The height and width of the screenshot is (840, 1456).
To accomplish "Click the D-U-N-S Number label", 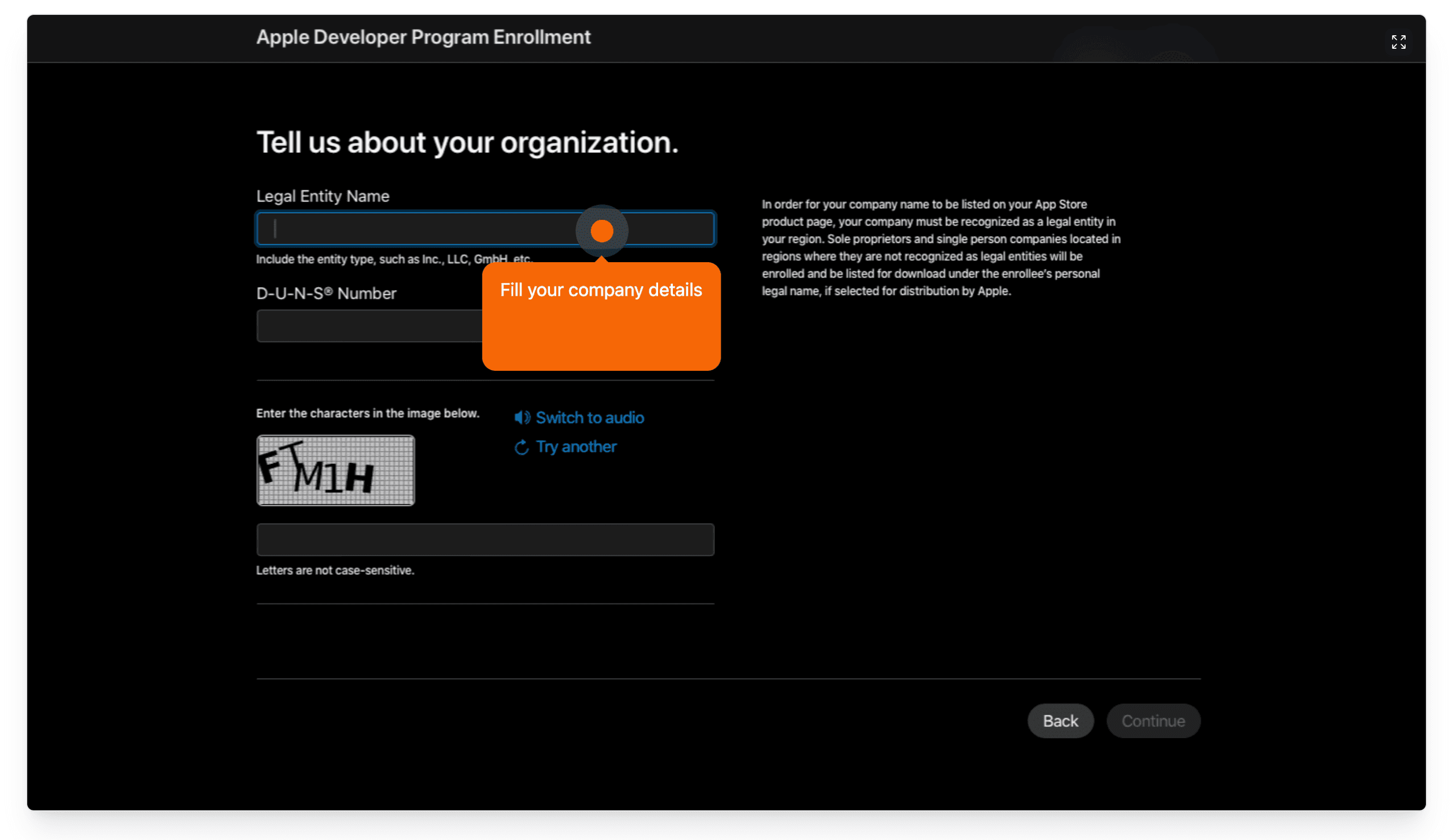I will tap(326, 293).
